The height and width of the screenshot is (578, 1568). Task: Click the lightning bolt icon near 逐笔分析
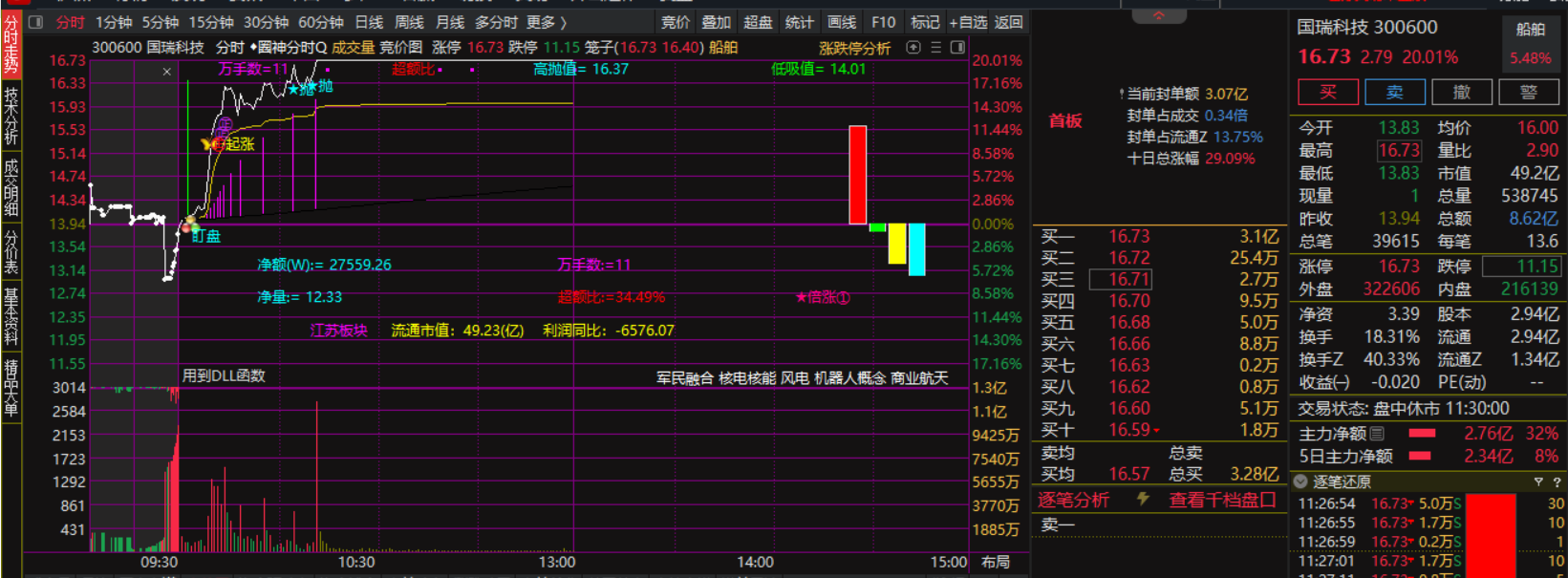coord(1143,500)
